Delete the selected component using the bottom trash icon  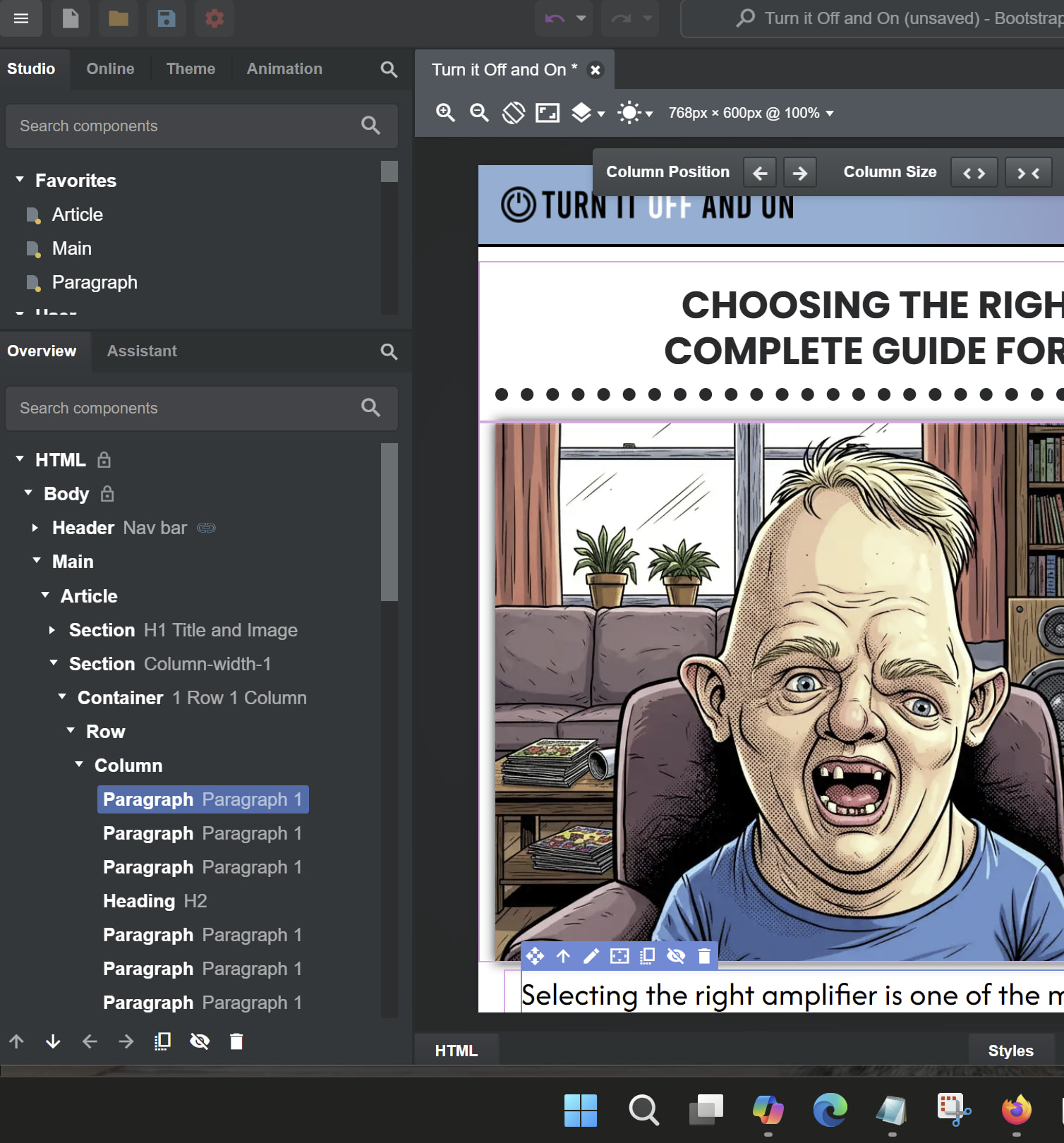(236, 1041)
